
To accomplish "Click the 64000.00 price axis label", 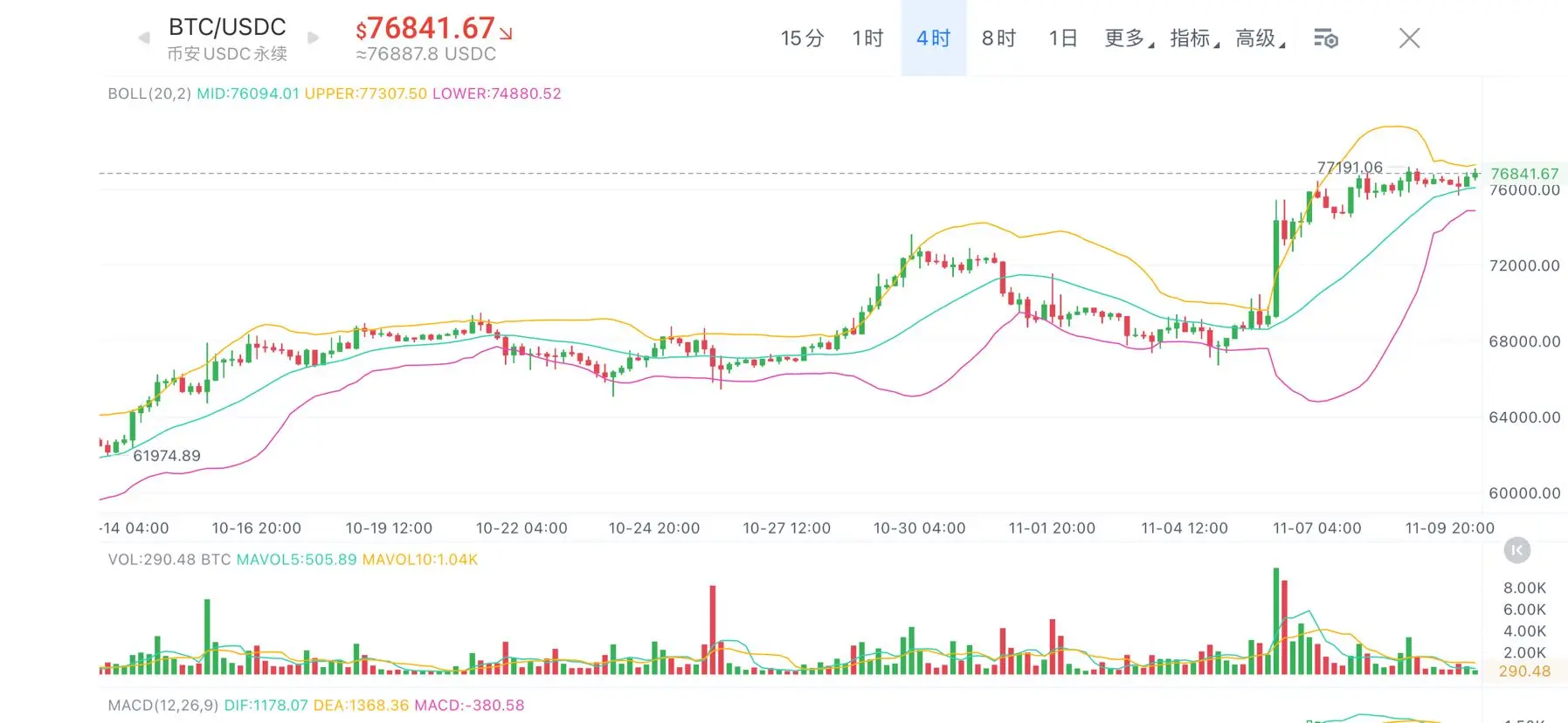I will click(1524, 417).
